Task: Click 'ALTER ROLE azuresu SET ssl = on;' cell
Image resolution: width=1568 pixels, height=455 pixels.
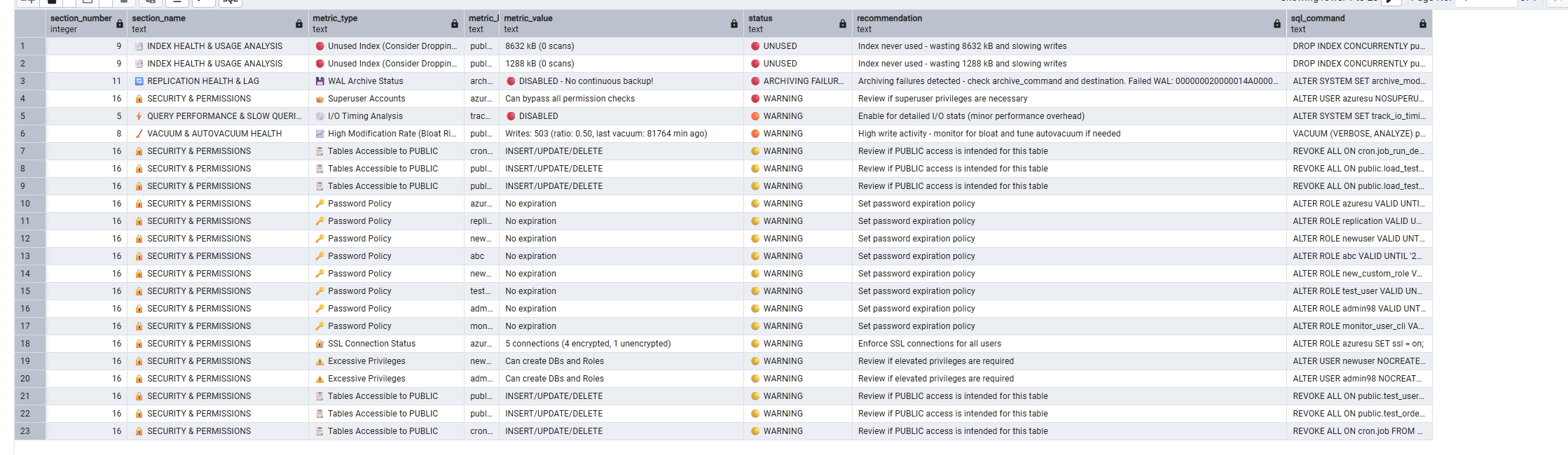Action: pyautogui.click(x=1359, y=344)
